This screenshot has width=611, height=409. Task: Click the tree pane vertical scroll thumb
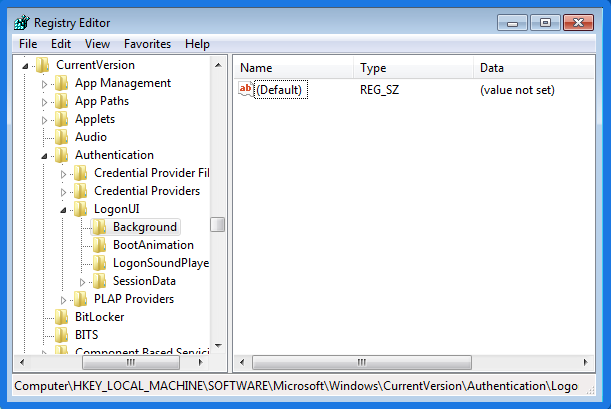coord(217,225)
